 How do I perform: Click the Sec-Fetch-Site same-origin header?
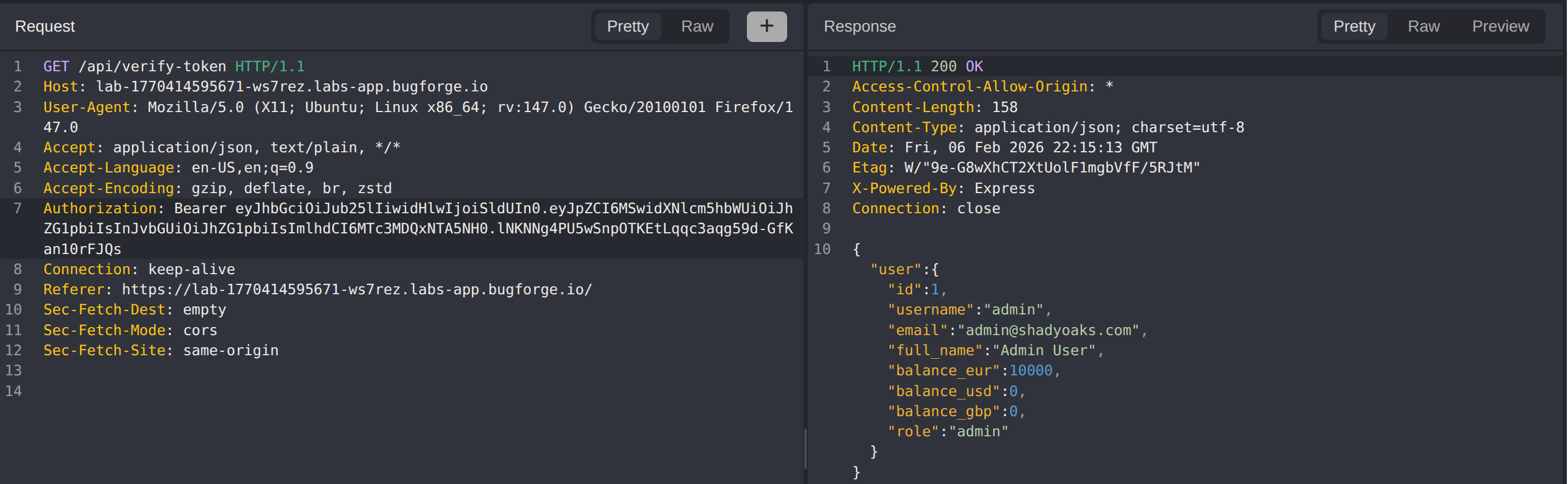pyautogui.click(x=160, y=350)
